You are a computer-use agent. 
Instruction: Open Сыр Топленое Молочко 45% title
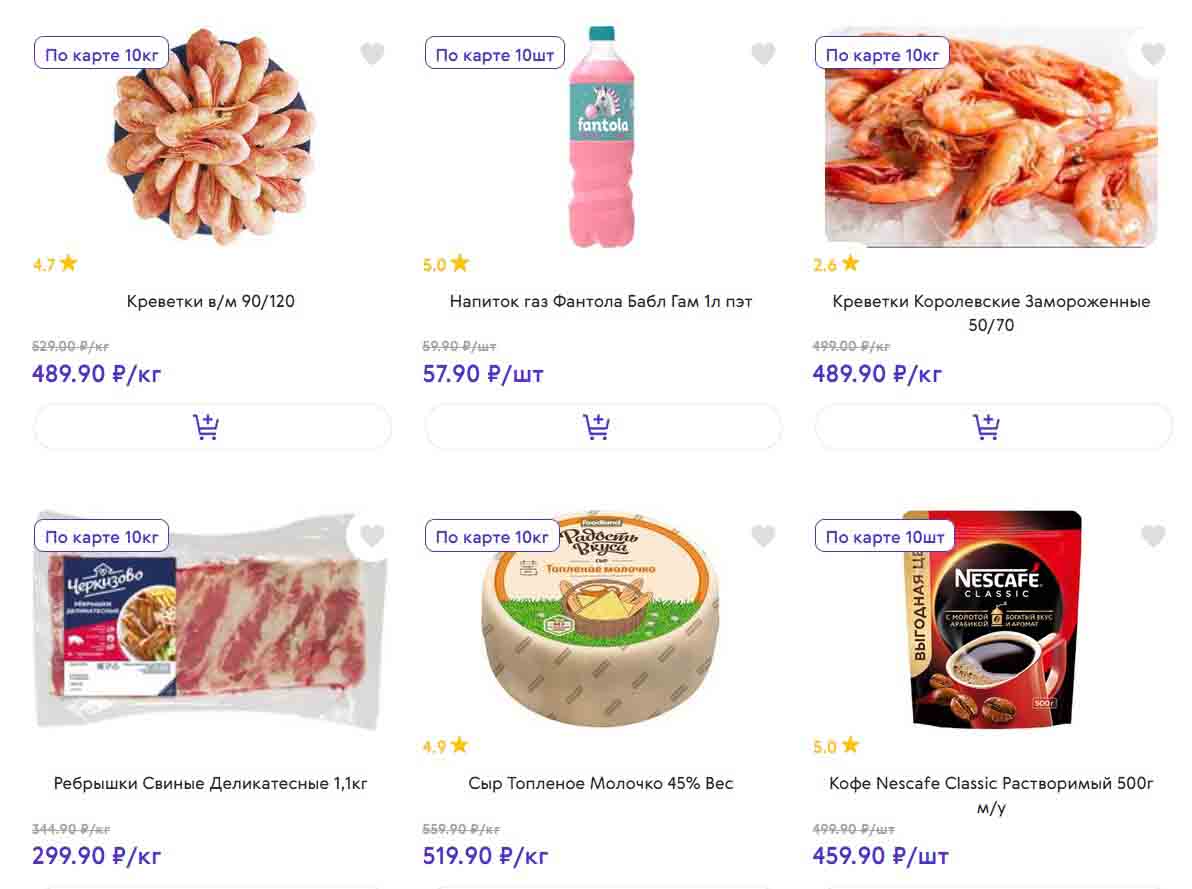pyautogui.click(x=601, y=783)
